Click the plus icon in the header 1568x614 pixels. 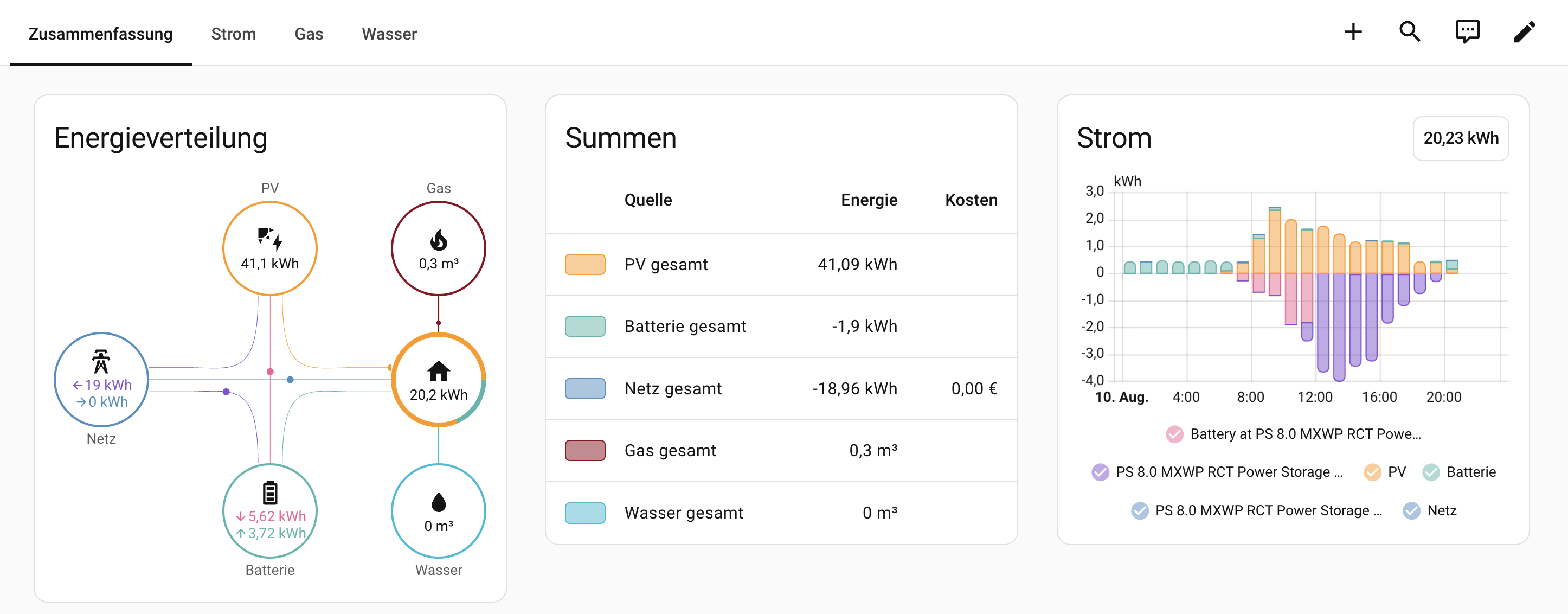1353,33
